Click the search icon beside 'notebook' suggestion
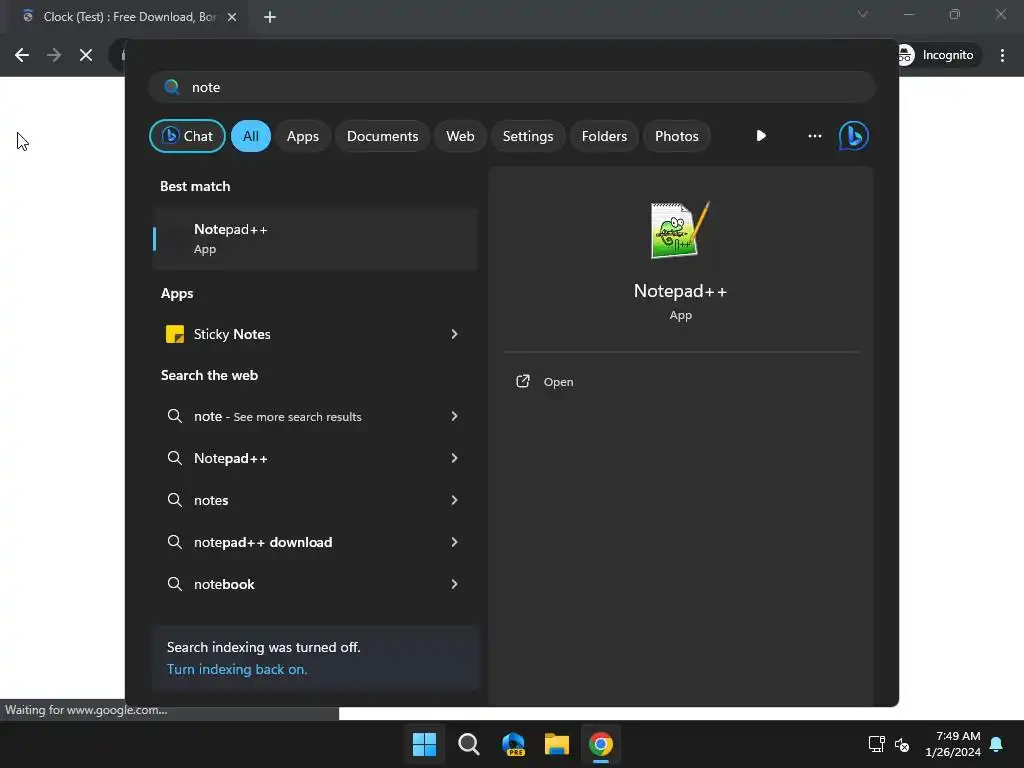 coord(174,584)
